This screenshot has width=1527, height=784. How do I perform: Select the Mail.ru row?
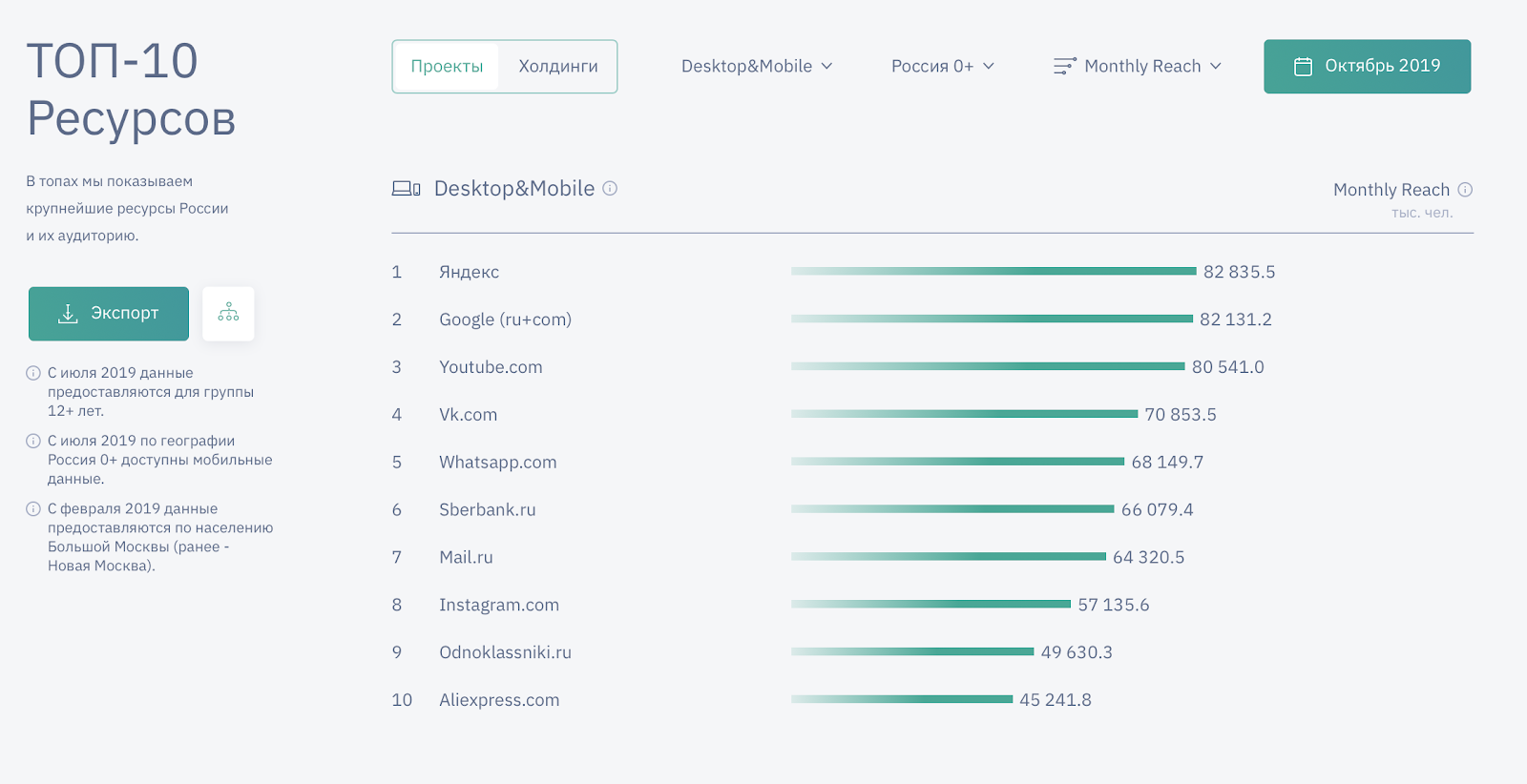pyautogui.click(x=931, y=557)
